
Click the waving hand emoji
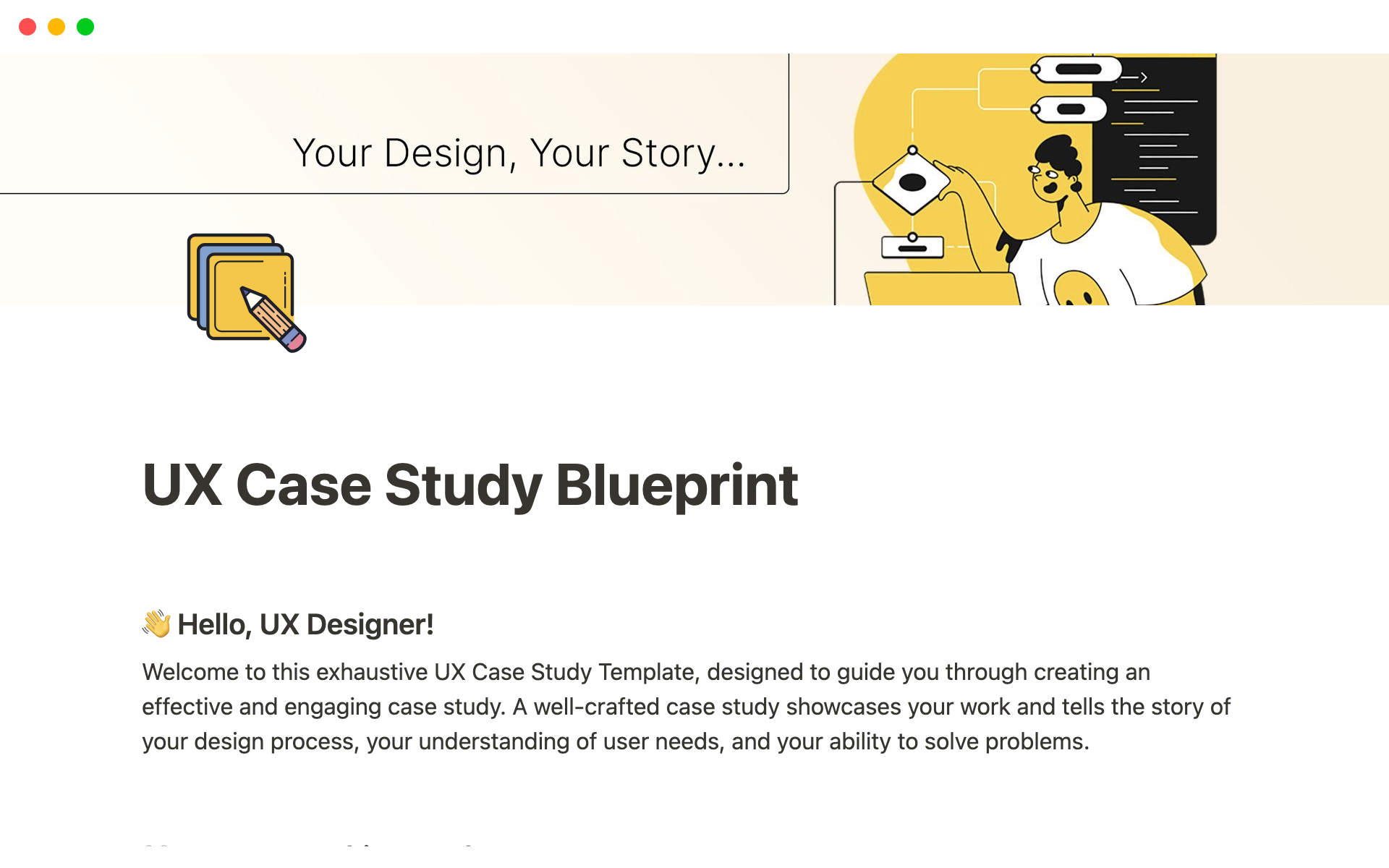click(x=156, y=624)
